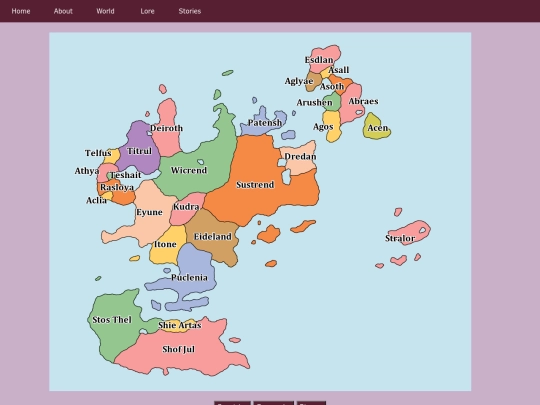Select the Dredan territory

300,157
